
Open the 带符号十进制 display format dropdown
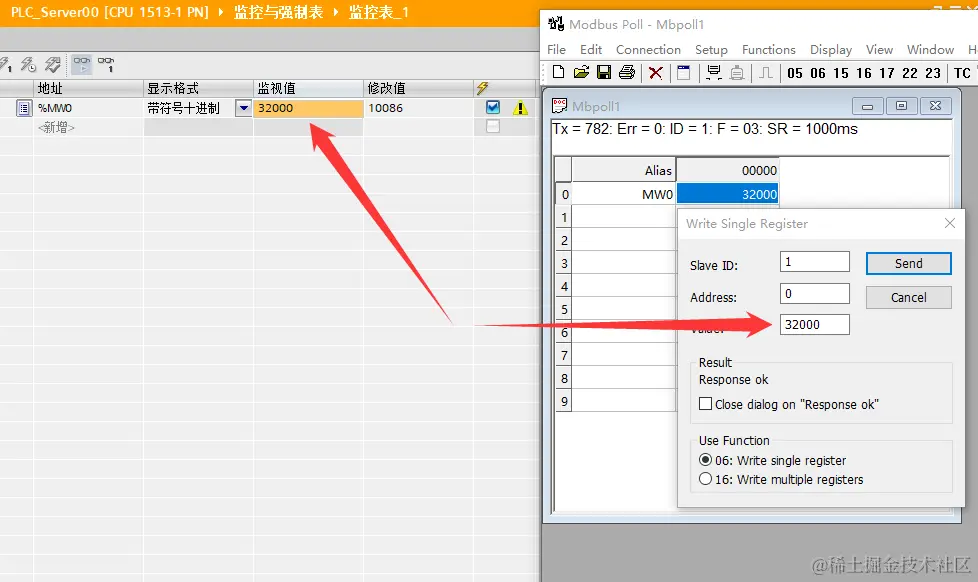point(243,108)
